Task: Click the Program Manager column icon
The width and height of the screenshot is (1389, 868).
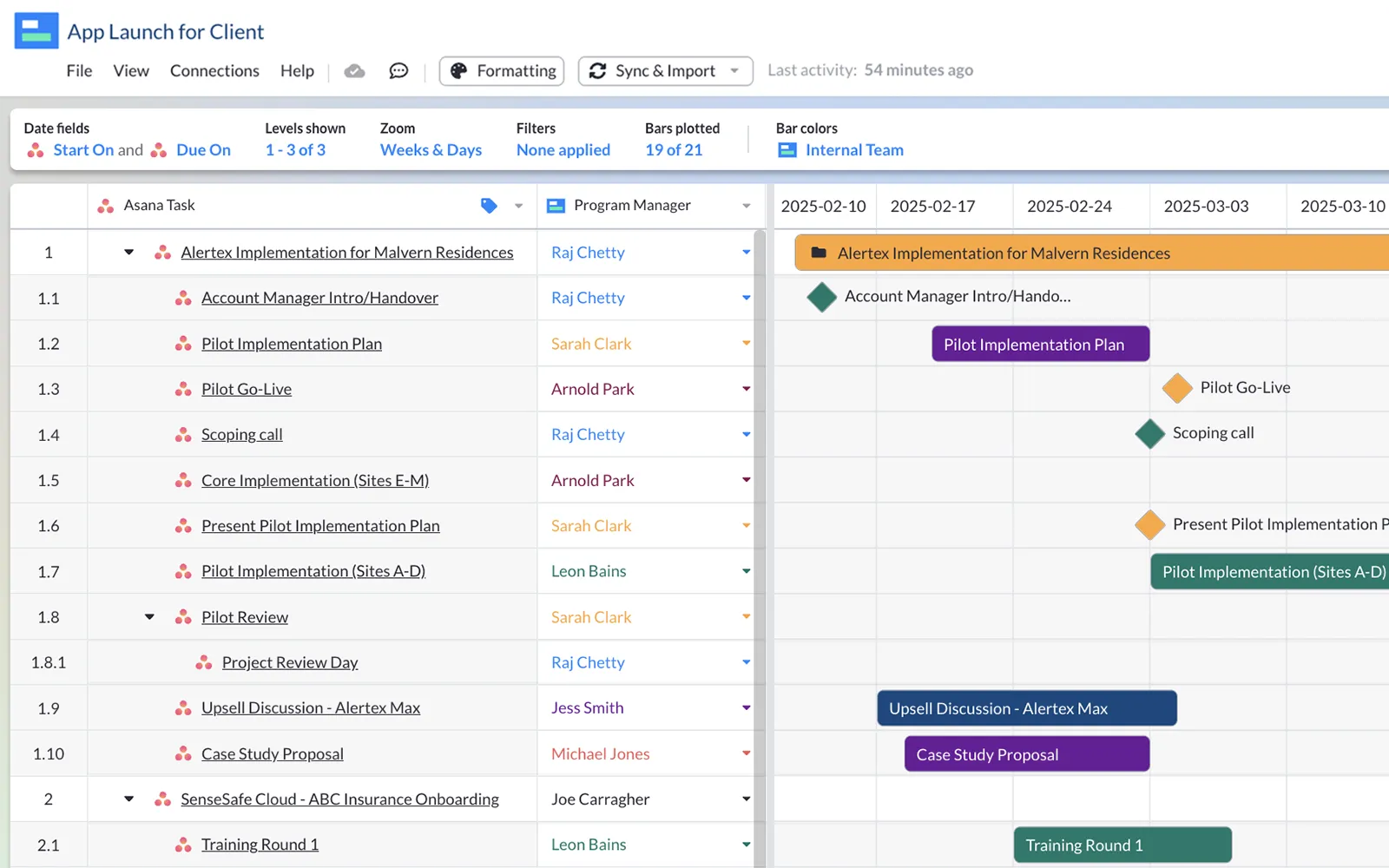Action: [x=556, y=206]
